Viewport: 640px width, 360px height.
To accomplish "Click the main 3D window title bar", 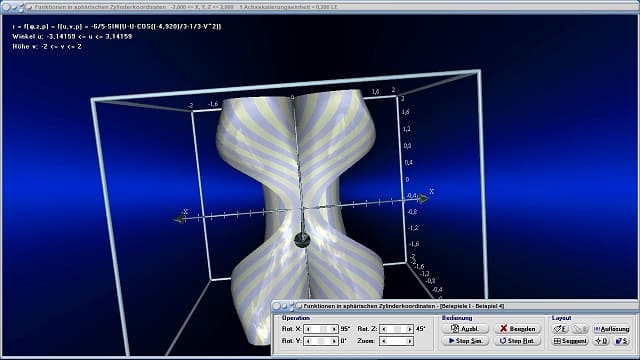I will coord(320,7).
